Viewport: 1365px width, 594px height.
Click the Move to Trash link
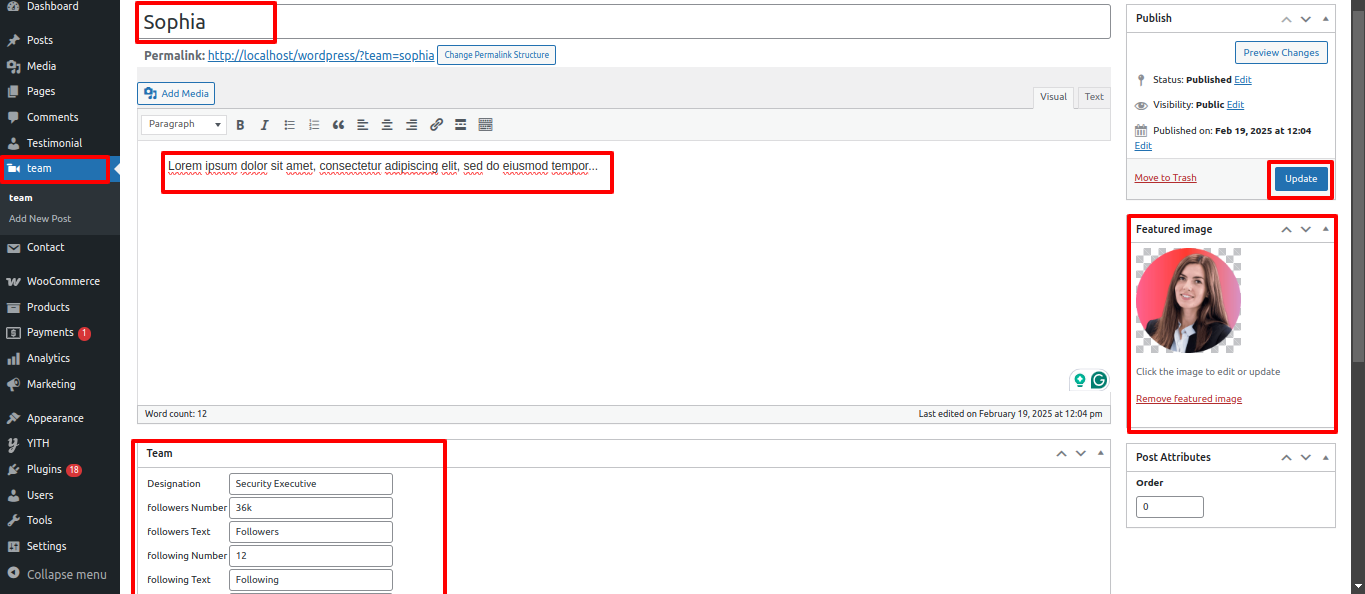point(1165,178)
